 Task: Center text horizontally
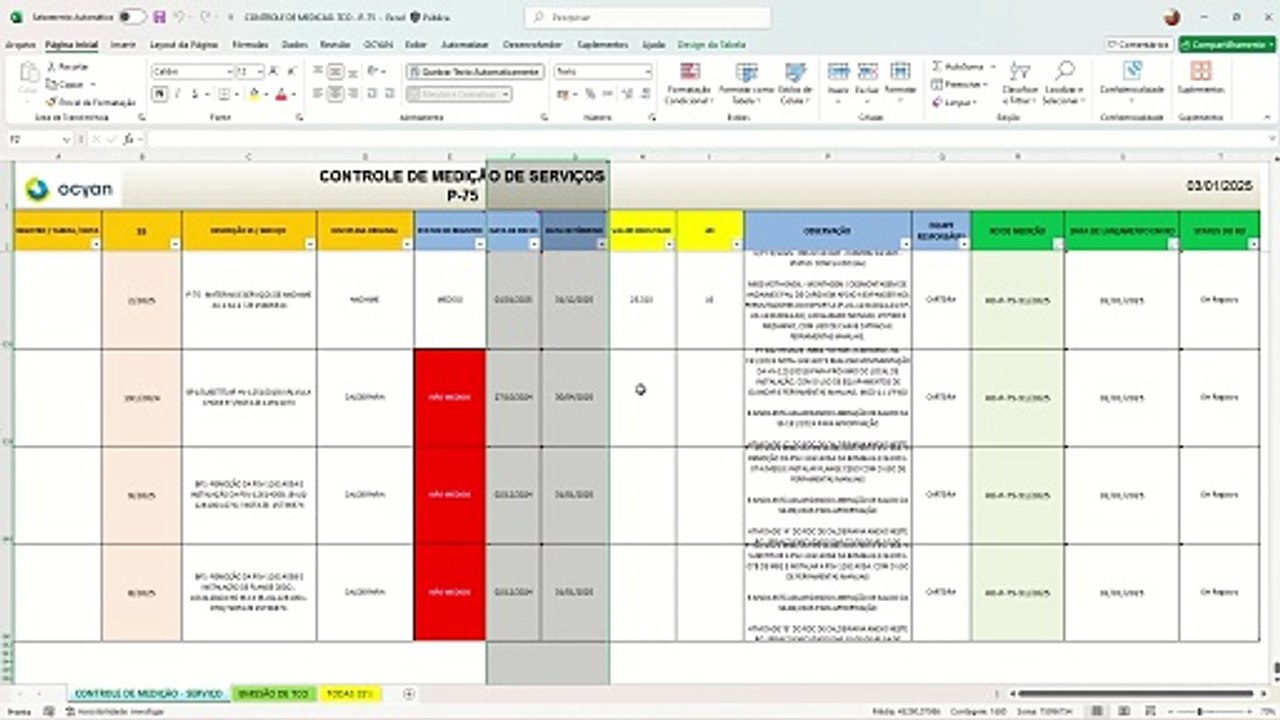336,94
